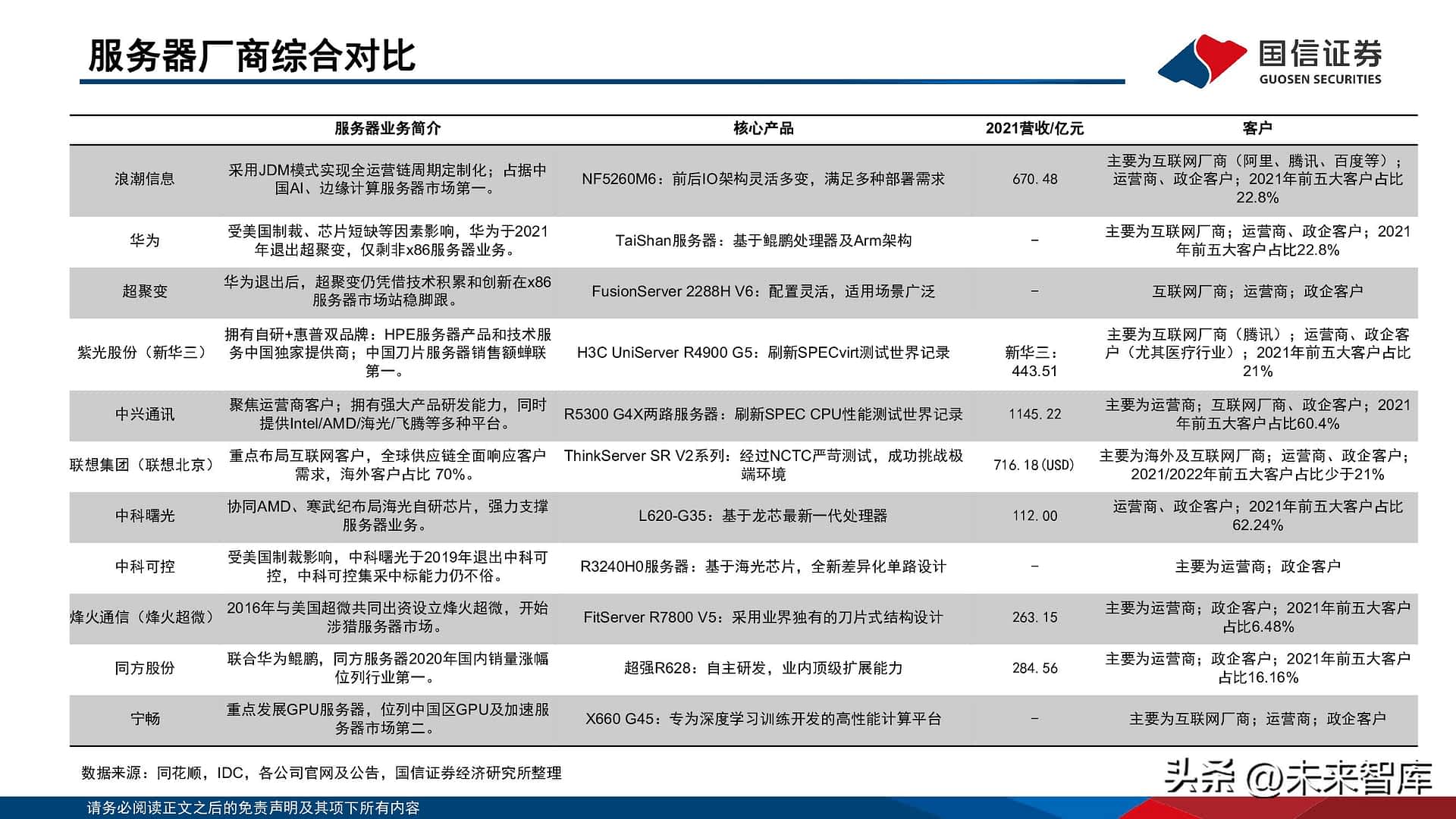This screenshot has height=819, width=1456.
Task: Click 中兴通讯 intro mentioning Intel/AMD/海光/飞腾
Action: (388, 414)
